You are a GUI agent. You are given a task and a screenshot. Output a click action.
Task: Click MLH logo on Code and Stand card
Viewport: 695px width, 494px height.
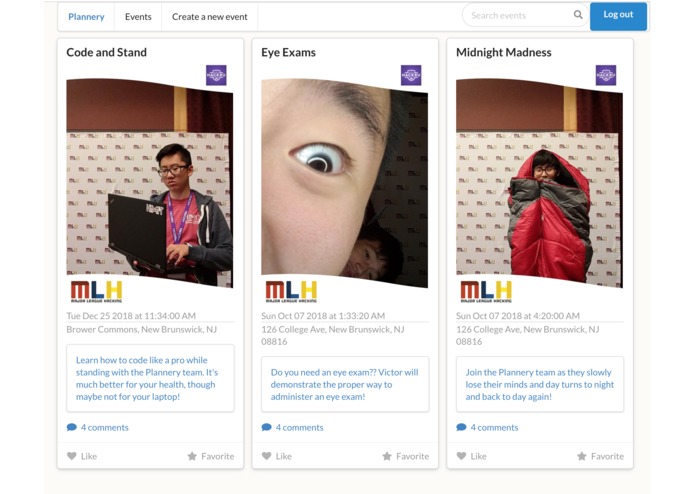[96, 292]
